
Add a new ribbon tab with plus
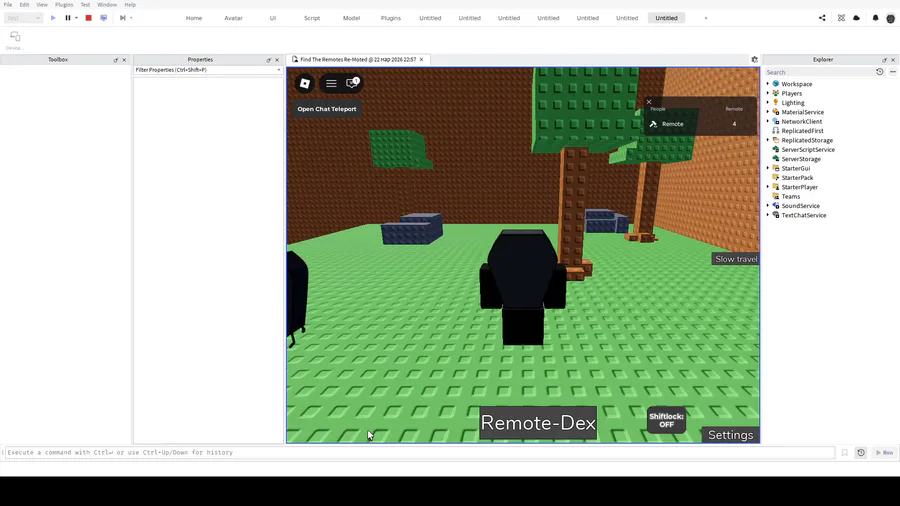pos(705,18)
